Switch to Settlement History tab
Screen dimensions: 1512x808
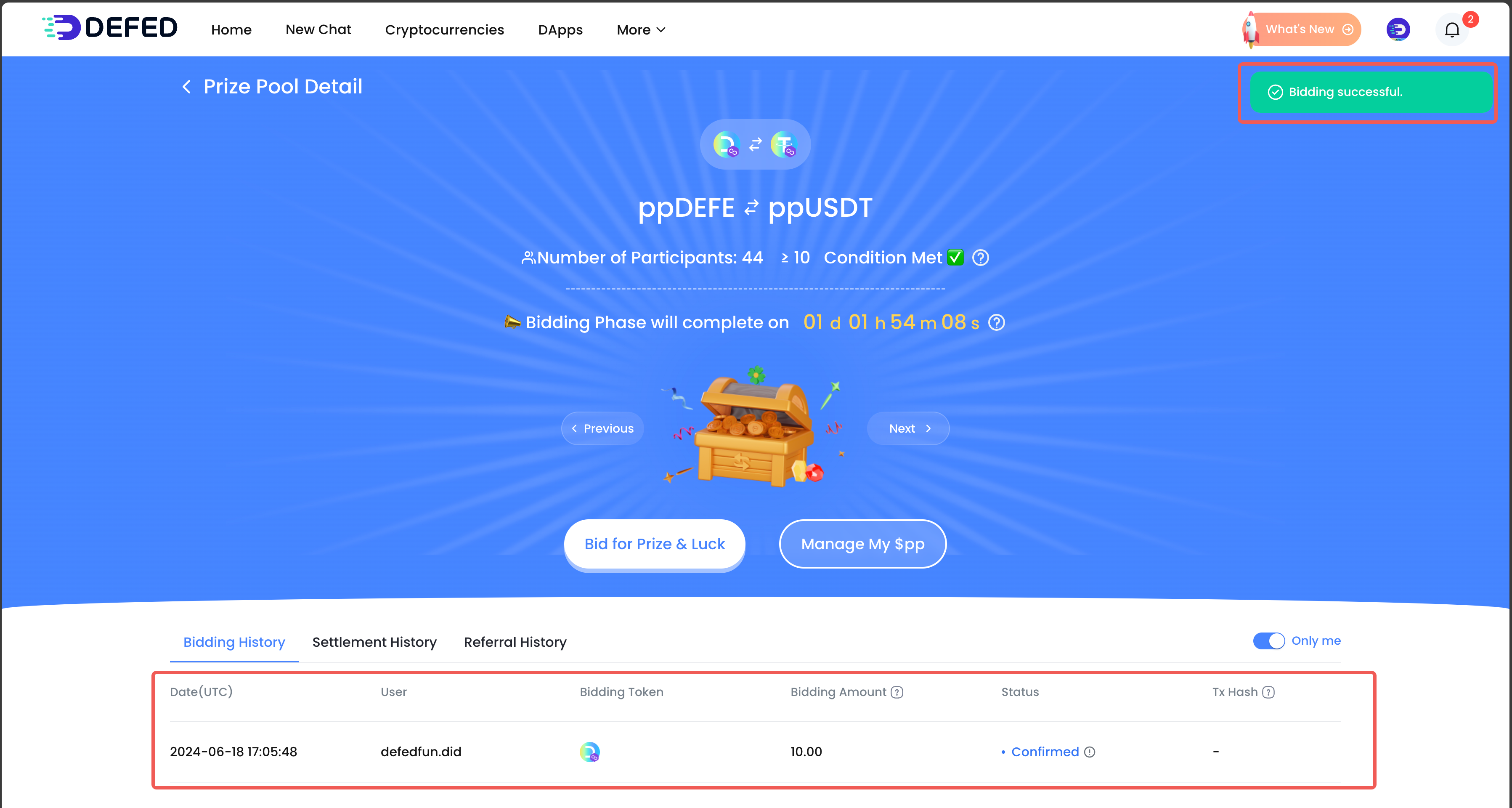374,642
